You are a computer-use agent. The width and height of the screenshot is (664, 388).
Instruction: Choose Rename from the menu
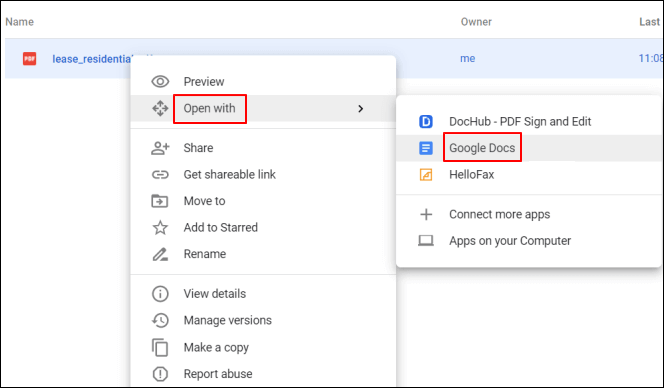263,254
